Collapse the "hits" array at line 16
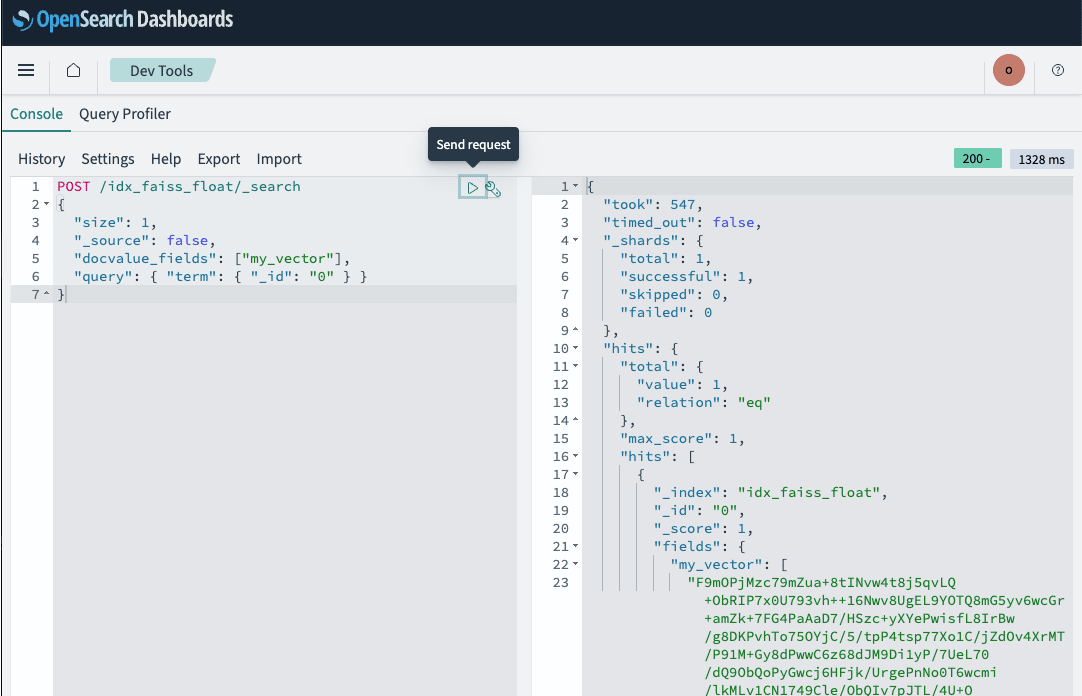Viewport: 1082px width, 696px height. (576, 456)
